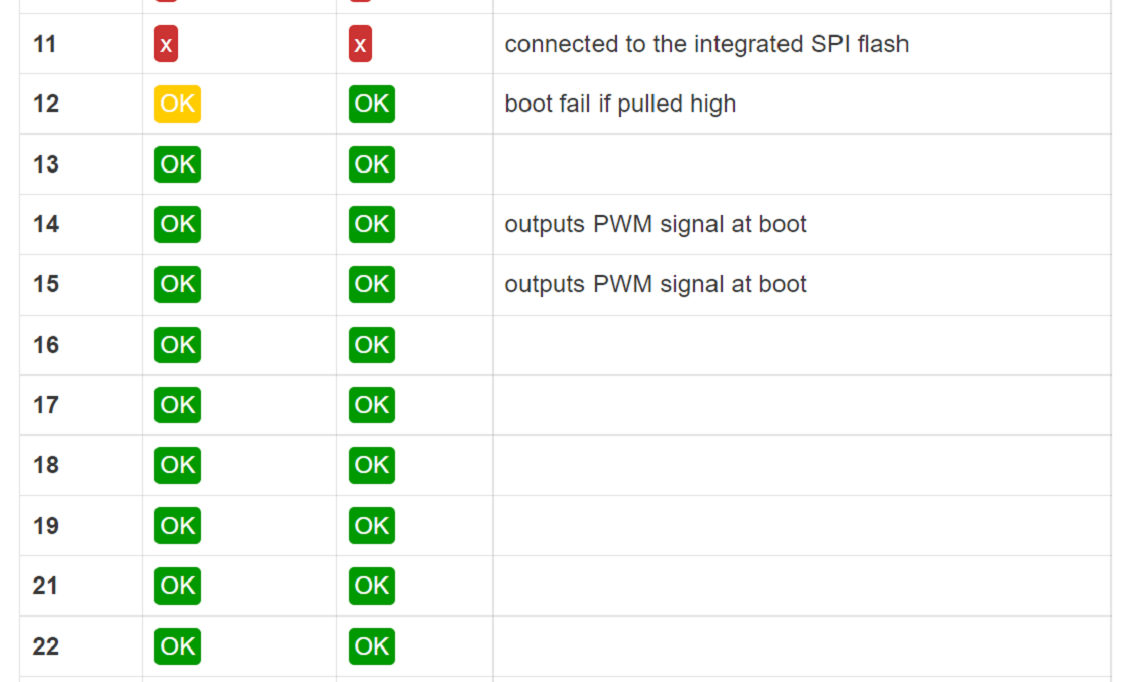Click the first green OK badge in row 13
The width and height of the screenshot is (1121, 682).
pyautogui.click(x=177, y=164)
